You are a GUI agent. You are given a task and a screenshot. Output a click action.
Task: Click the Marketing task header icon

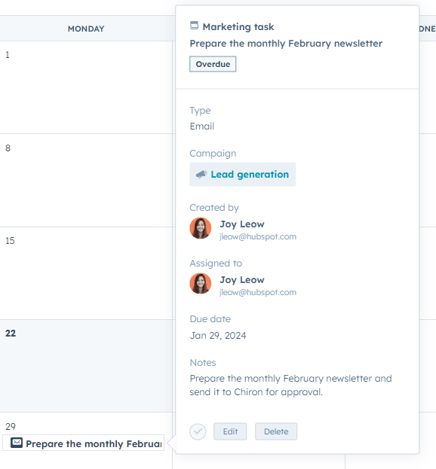(x=194, y=25)
